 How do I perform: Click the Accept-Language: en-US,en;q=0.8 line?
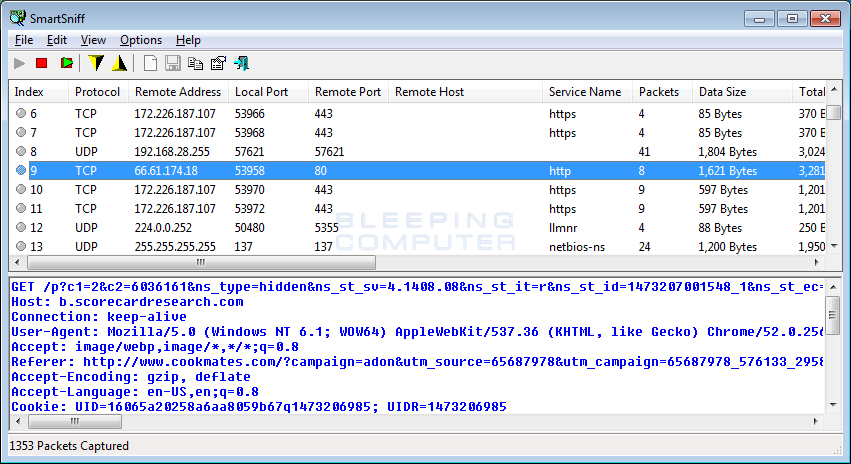click(x=135, y=391)
